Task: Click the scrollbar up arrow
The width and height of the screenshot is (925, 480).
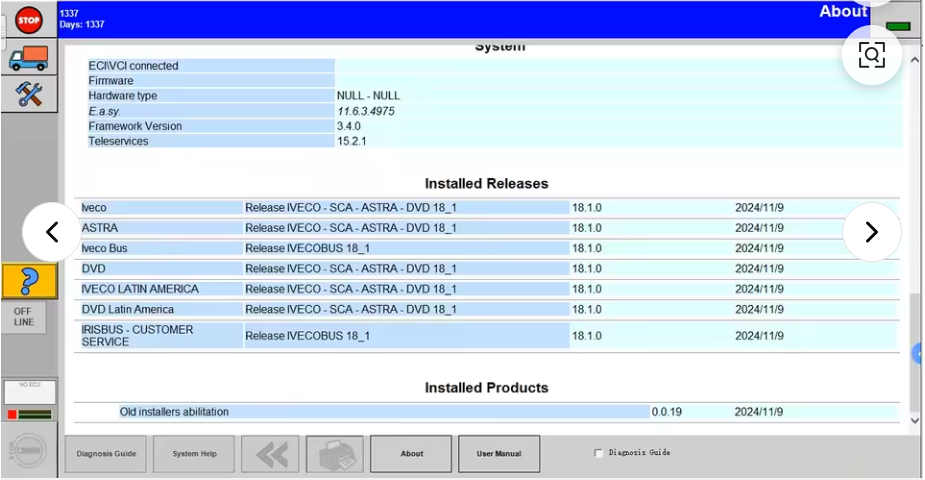Action: pyautogui.click(x=914, y=60)
